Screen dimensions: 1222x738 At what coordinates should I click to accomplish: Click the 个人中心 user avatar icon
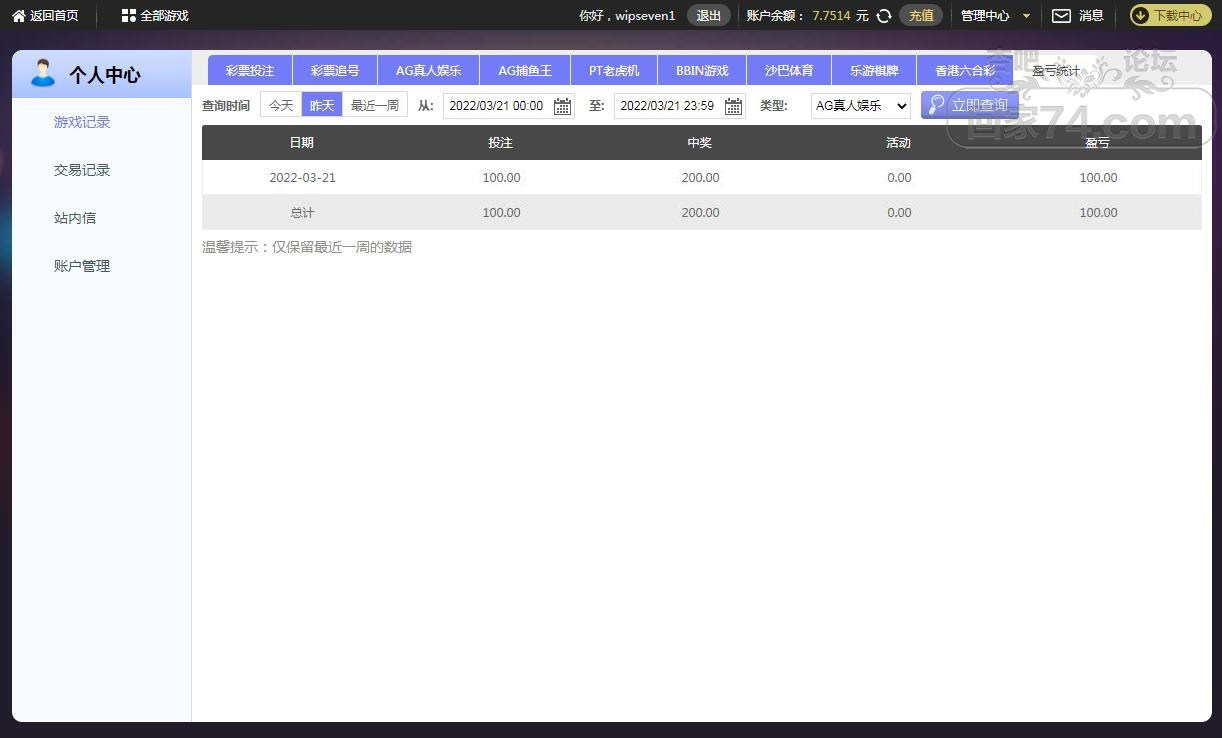coord(43,74)
